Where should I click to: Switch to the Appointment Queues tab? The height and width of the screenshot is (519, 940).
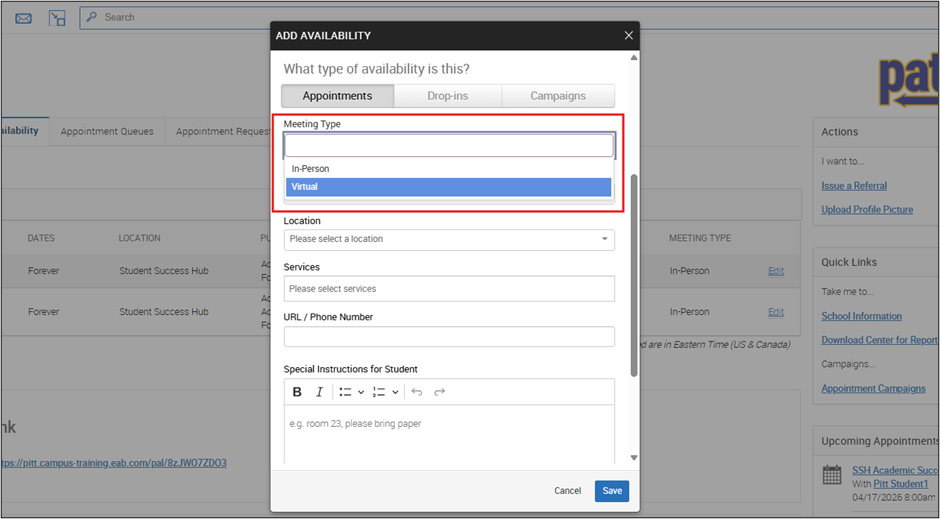(x=107, y=131)
